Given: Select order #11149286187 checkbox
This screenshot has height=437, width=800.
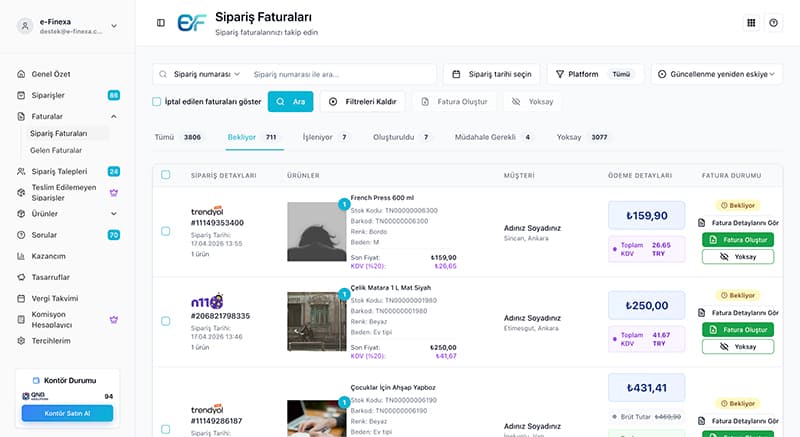Looking at the screenshot, I should point(166,429).
